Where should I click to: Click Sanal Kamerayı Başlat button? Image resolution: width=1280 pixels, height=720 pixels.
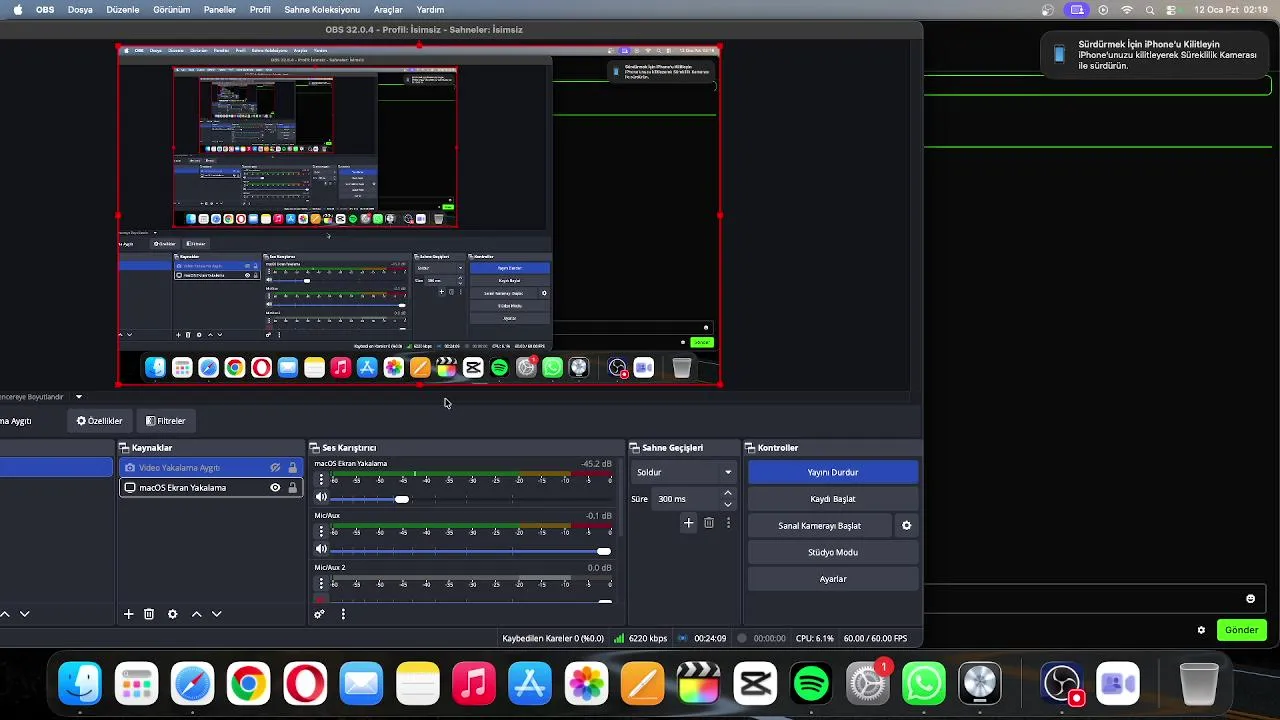point(820,526)
